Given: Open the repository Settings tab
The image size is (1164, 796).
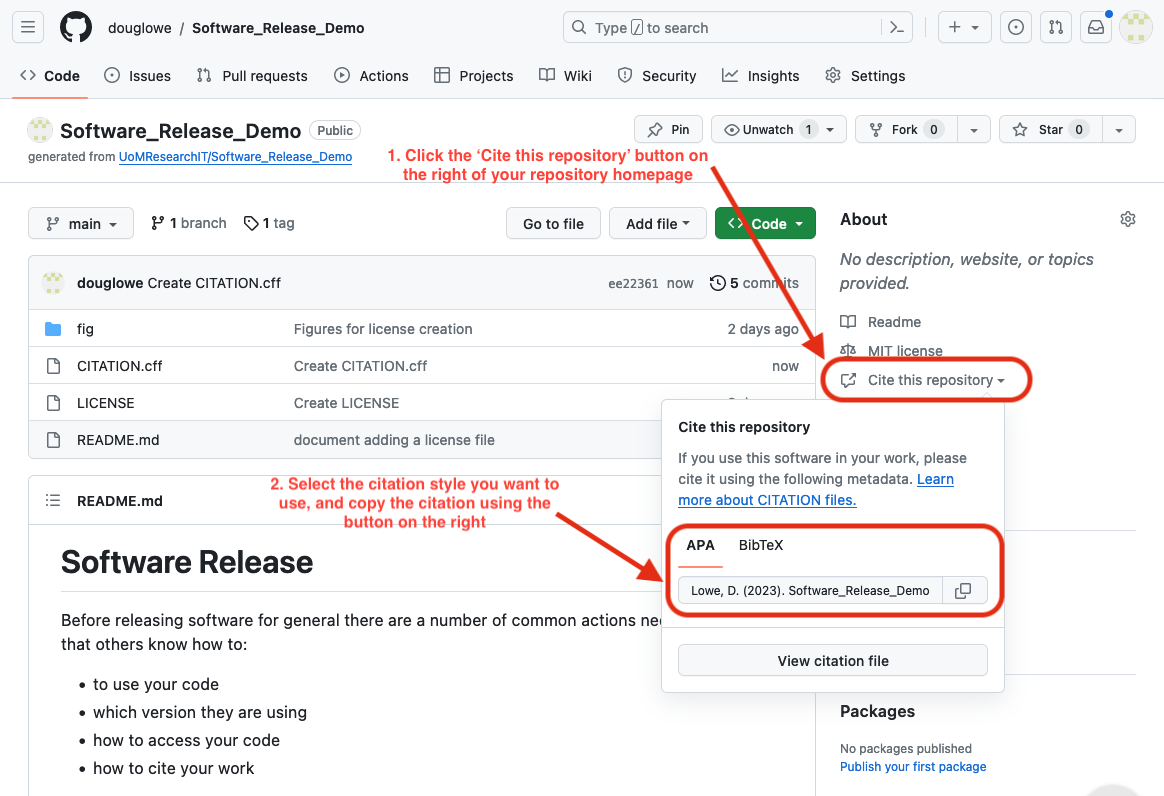Looking at the screenshot, I should tap(866, 76).
